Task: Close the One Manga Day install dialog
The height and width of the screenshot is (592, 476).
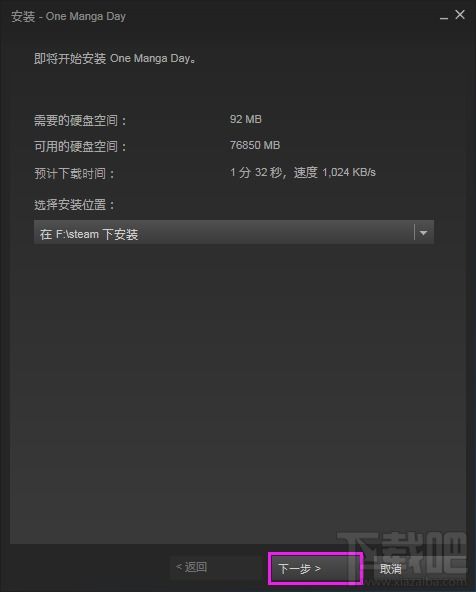Action: (x=460, y=15)
